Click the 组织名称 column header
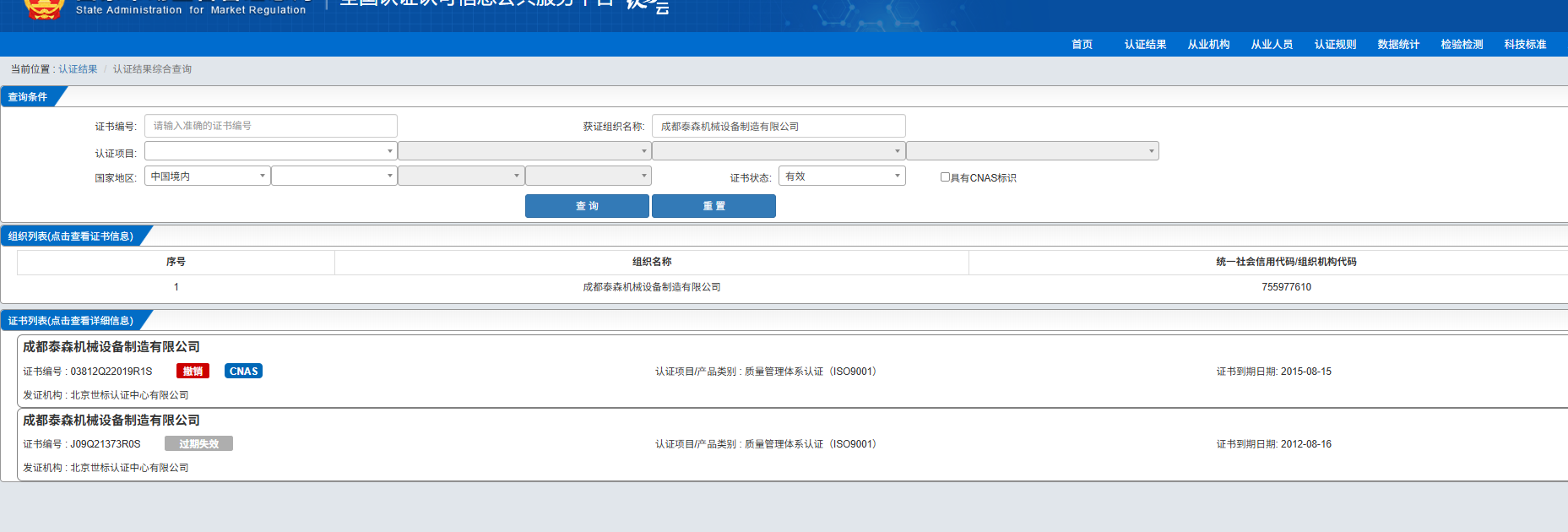The image size is (1568, 532). click(652, 262)
